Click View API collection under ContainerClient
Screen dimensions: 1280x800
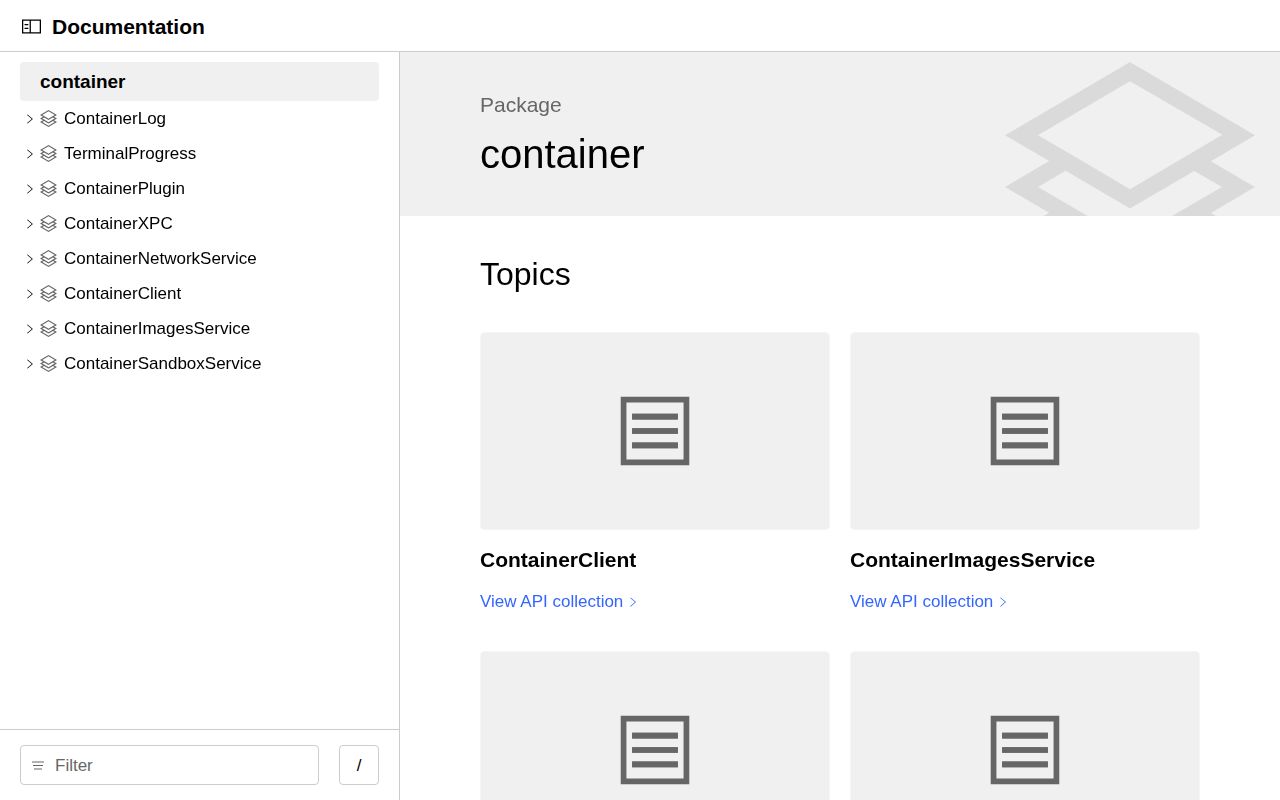[x=558, y=602]
